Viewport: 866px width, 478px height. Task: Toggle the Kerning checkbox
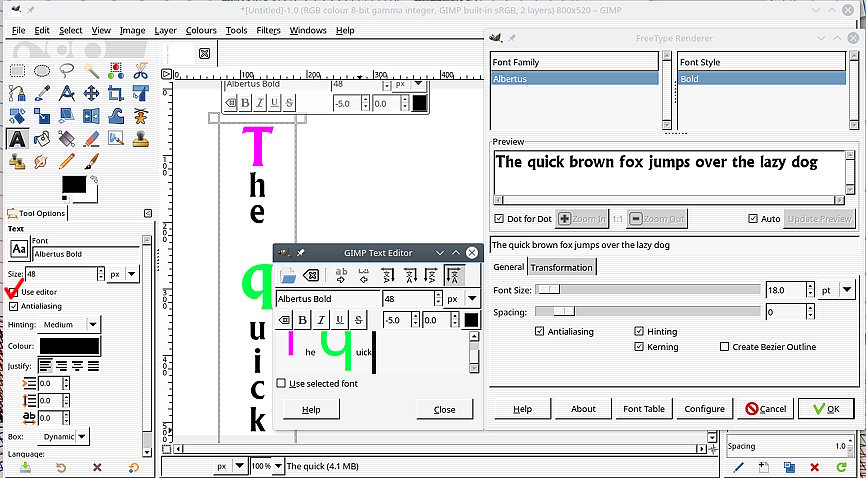(x=639, y=347)
